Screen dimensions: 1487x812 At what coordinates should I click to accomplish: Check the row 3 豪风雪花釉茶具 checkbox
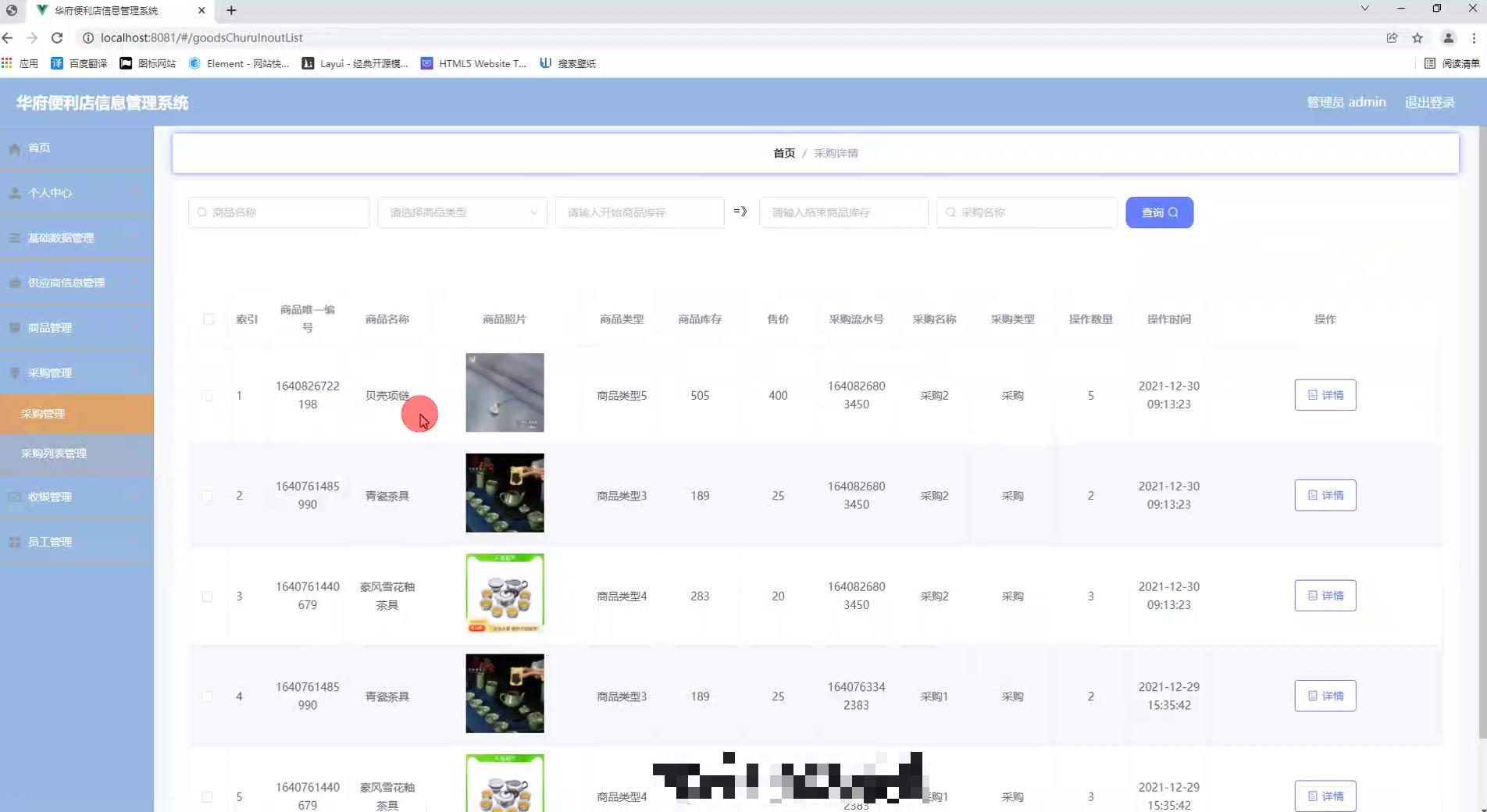tap(207, 597)
